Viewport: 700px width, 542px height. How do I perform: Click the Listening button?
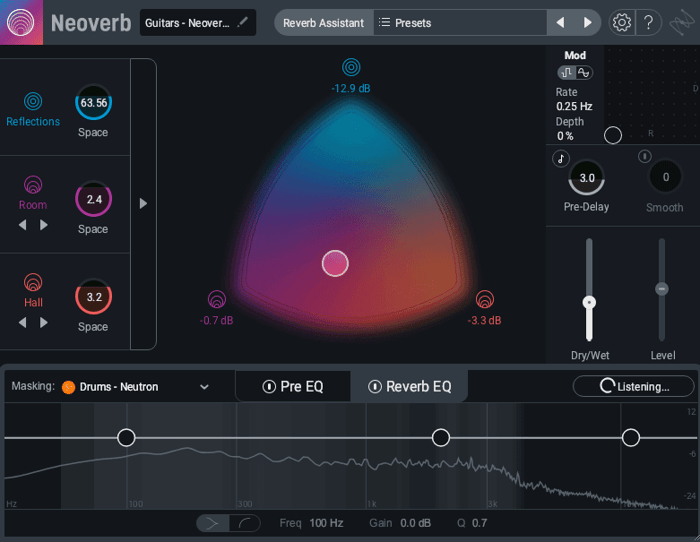tap(634, 386)
